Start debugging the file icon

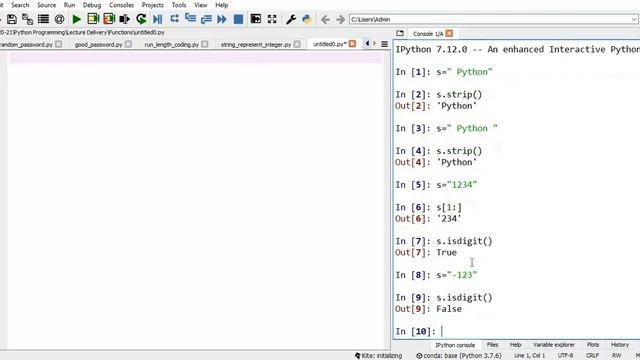tap(158, 19)
